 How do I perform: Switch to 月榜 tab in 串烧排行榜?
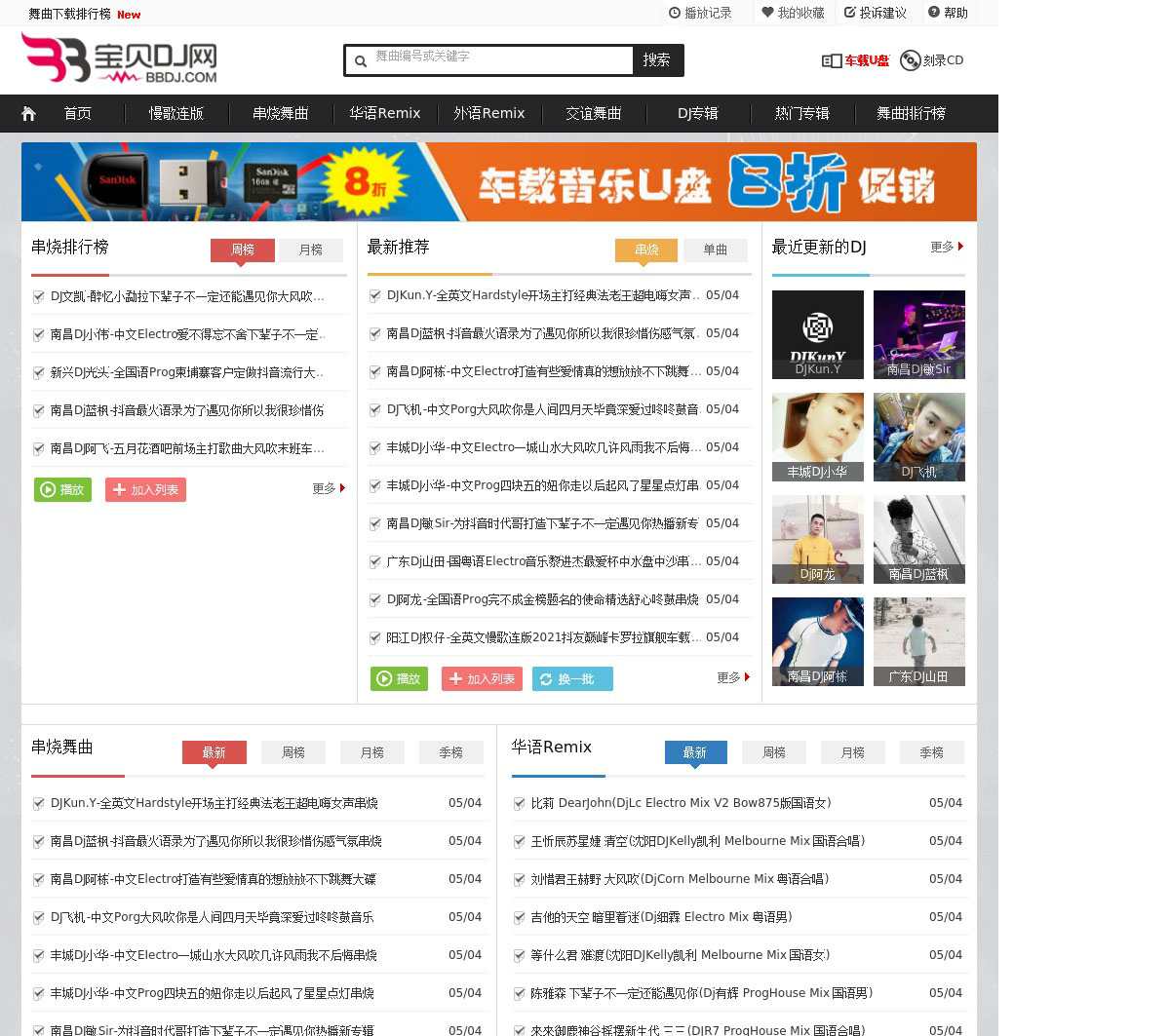pyautogui.click(x=310, y=250)
